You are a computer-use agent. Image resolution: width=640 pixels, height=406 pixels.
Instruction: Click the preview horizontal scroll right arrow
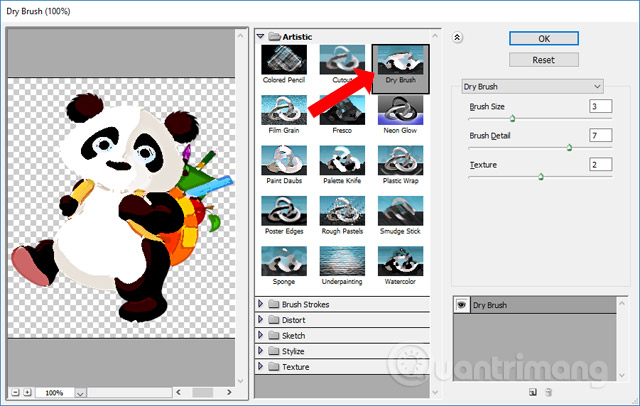click(x=229, y=392)
